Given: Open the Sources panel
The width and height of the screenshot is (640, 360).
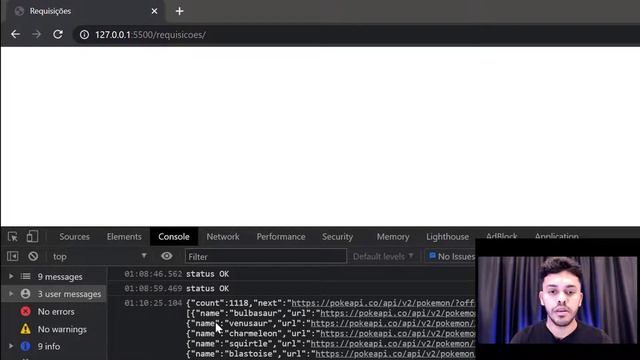Looking at the screenshot, I should (x=74, y=237).
